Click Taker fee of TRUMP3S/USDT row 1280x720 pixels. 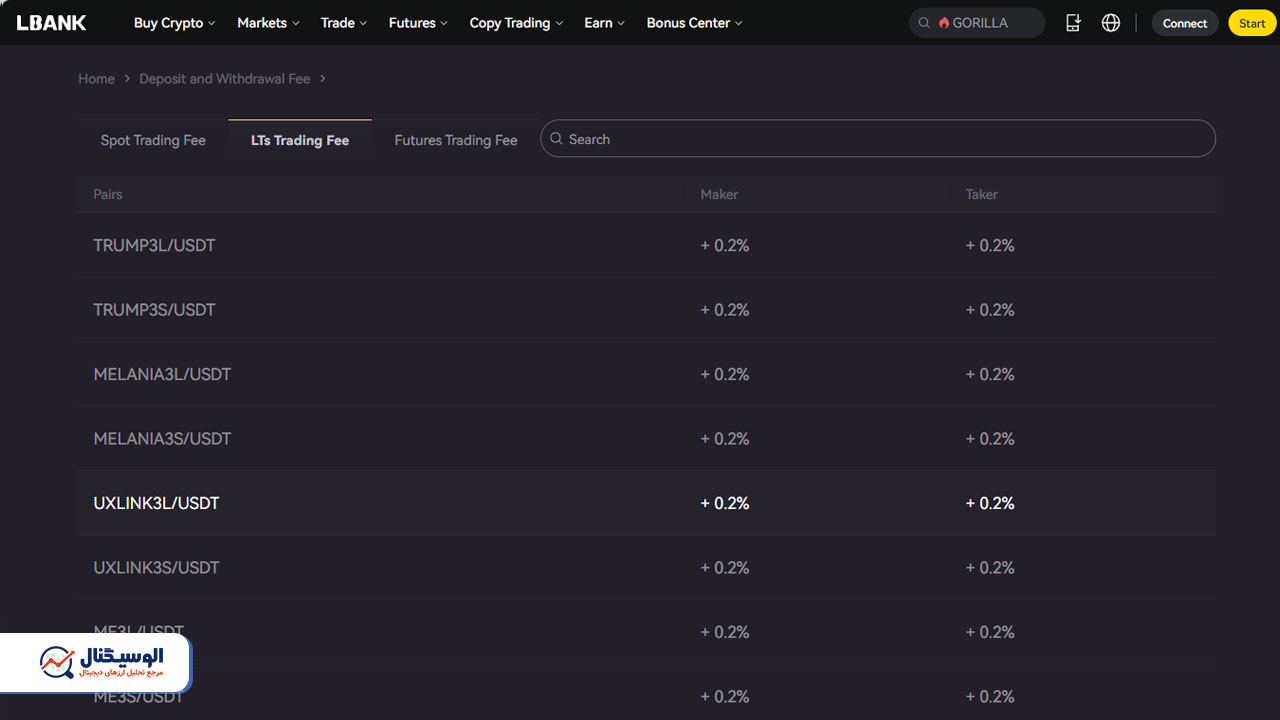click(990, 310)
